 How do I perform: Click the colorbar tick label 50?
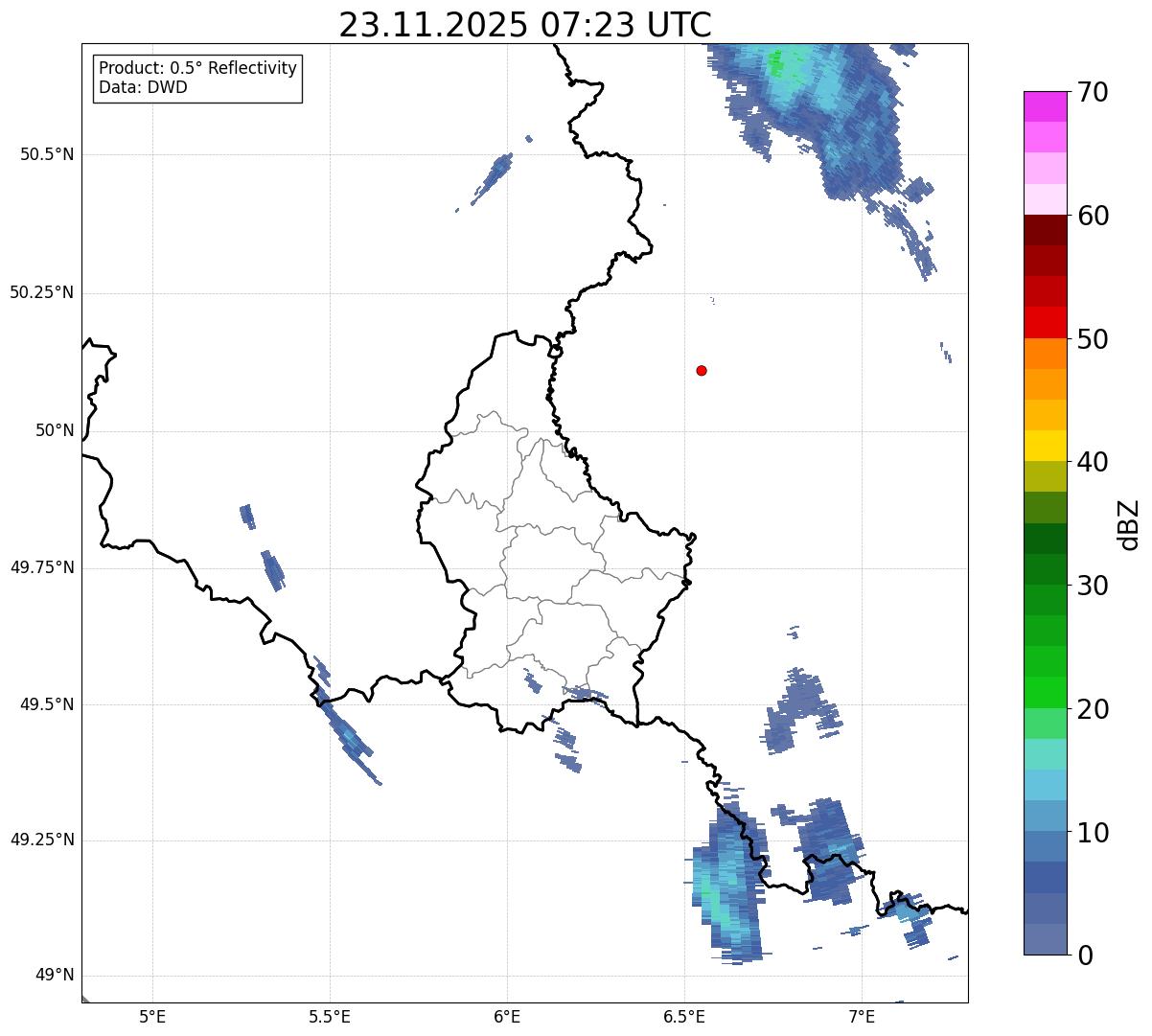click(1094, 339)
